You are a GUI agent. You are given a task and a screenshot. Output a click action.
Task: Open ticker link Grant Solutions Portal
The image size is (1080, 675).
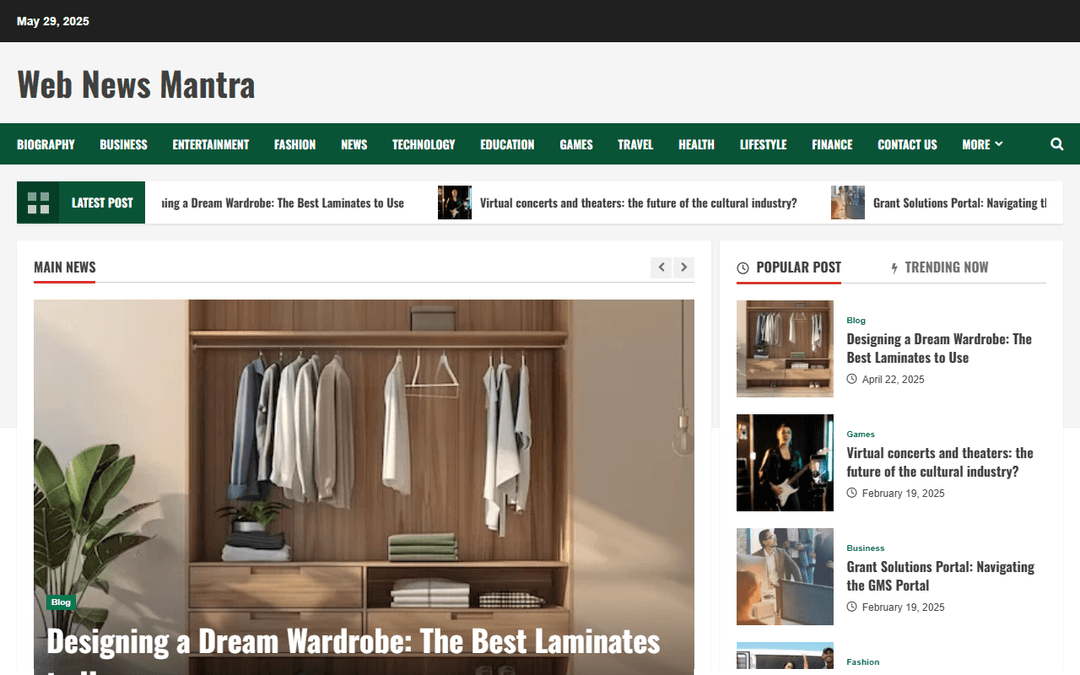(x=959, y=202)
